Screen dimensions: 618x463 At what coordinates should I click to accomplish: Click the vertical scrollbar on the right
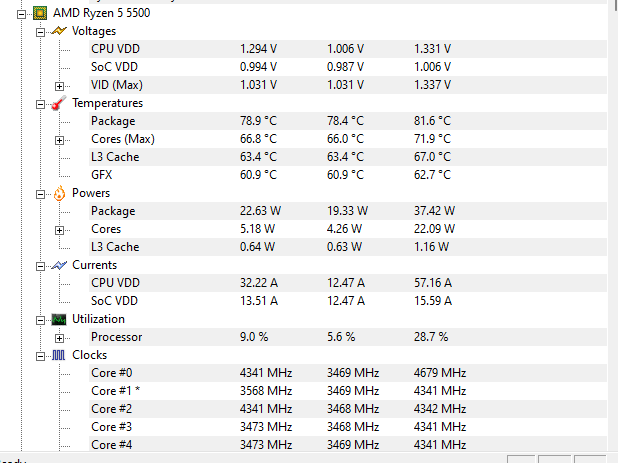click(x=612, y=230)
